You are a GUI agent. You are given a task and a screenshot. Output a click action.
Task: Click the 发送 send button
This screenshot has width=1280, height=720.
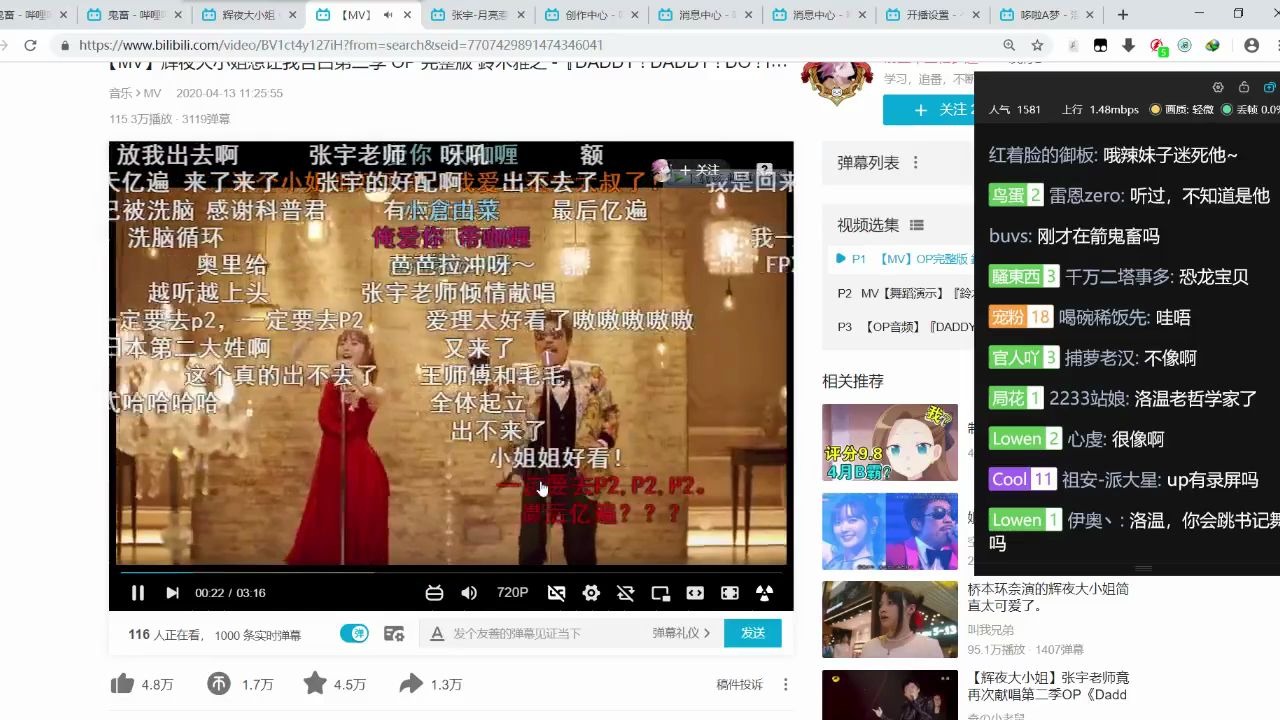753,633
